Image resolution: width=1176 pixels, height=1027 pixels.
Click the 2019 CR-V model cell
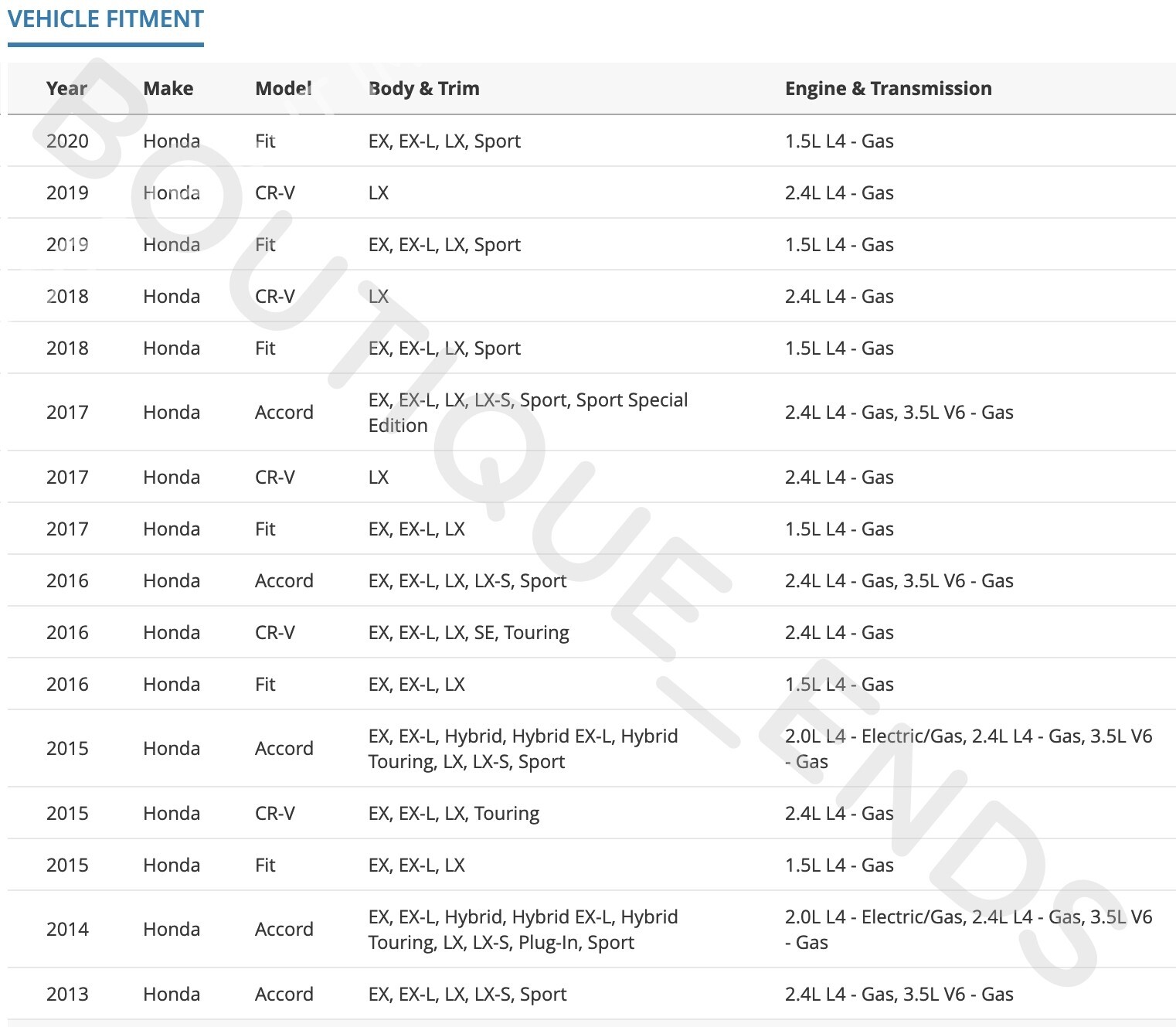[x=275, y=192]
